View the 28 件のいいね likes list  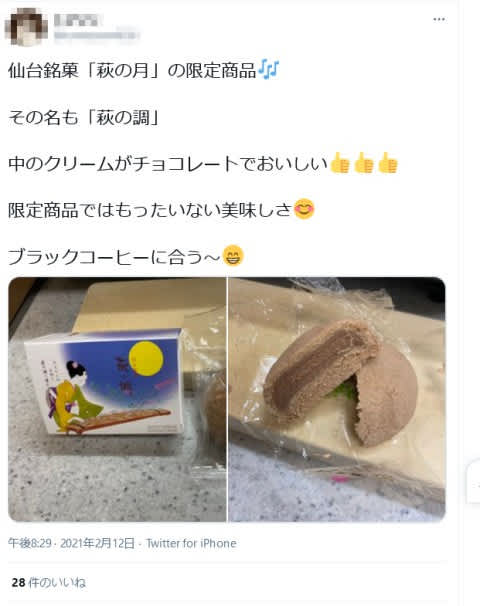pos(49,582)
